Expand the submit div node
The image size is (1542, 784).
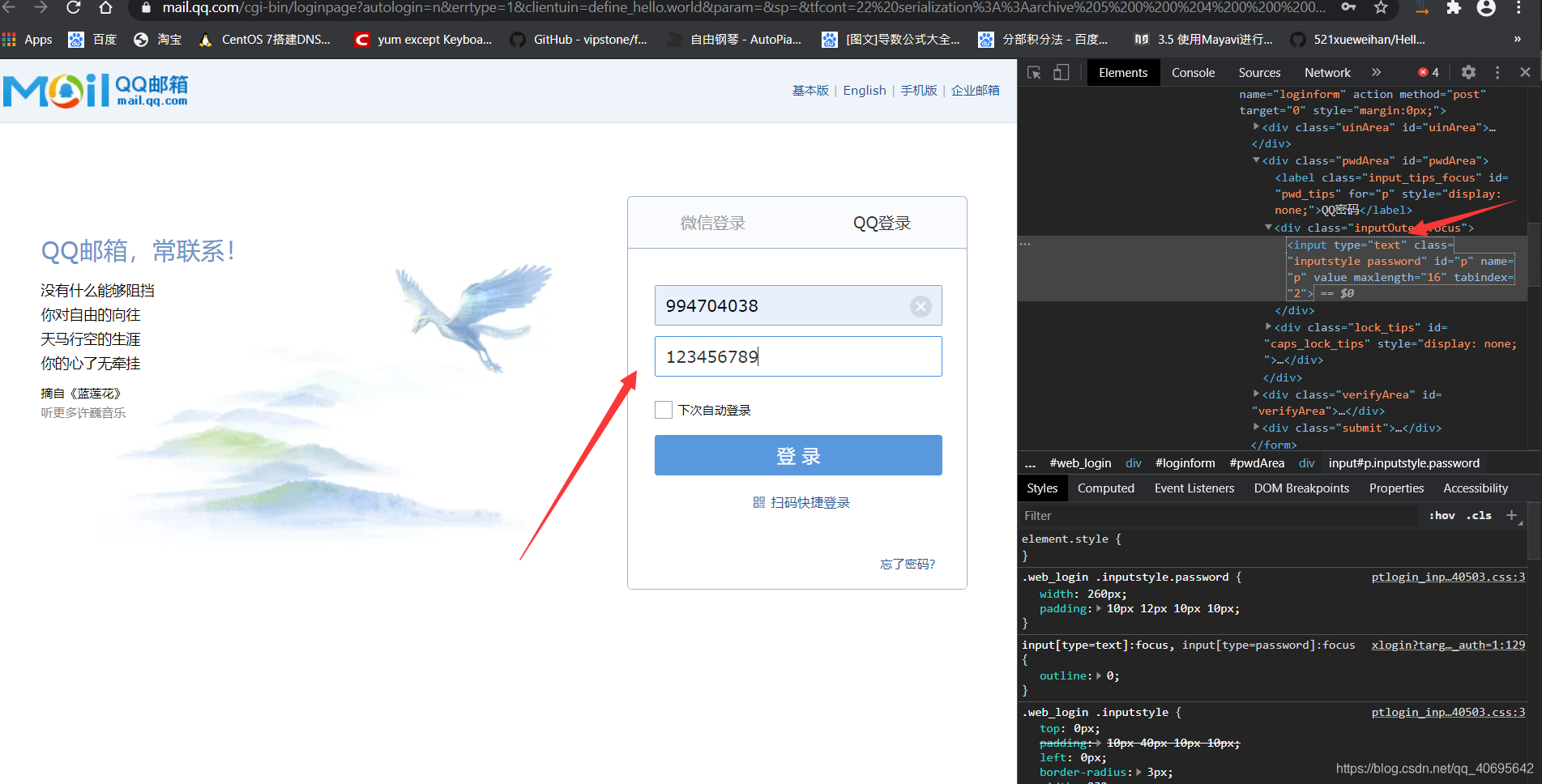pos(1256,427)
